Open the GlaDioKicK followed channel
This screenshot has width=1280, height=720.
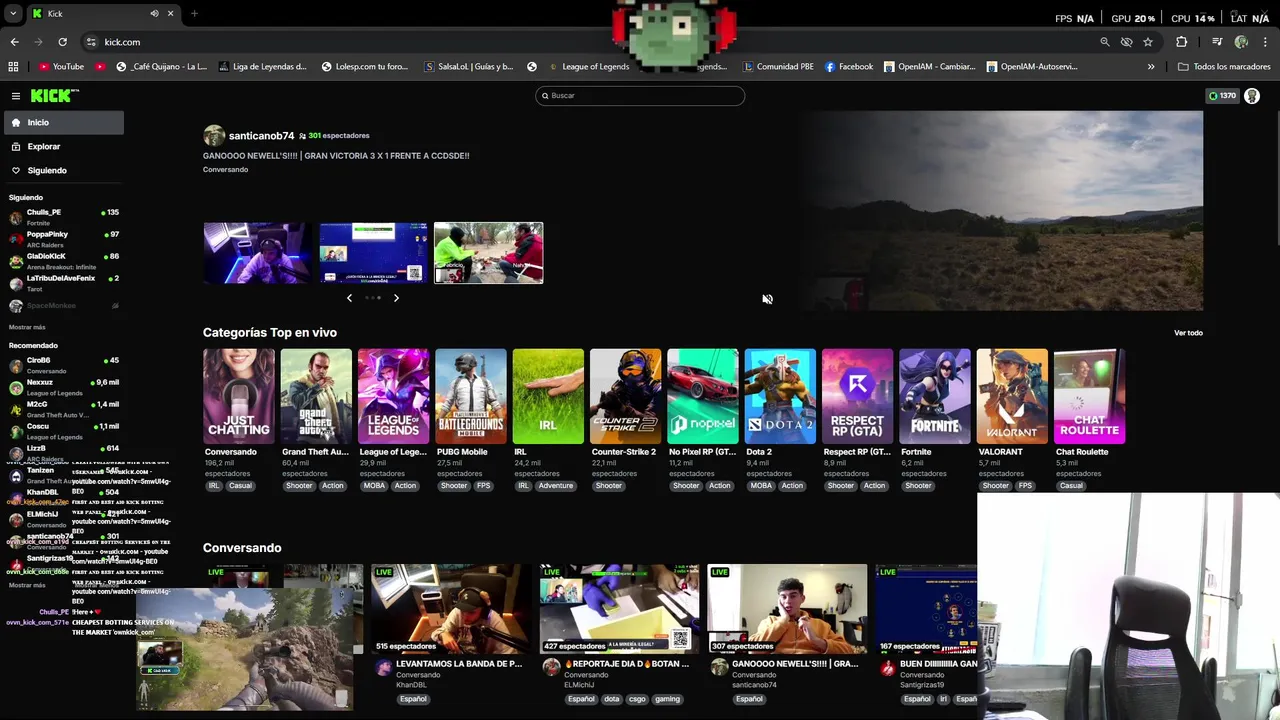(62, 261)
